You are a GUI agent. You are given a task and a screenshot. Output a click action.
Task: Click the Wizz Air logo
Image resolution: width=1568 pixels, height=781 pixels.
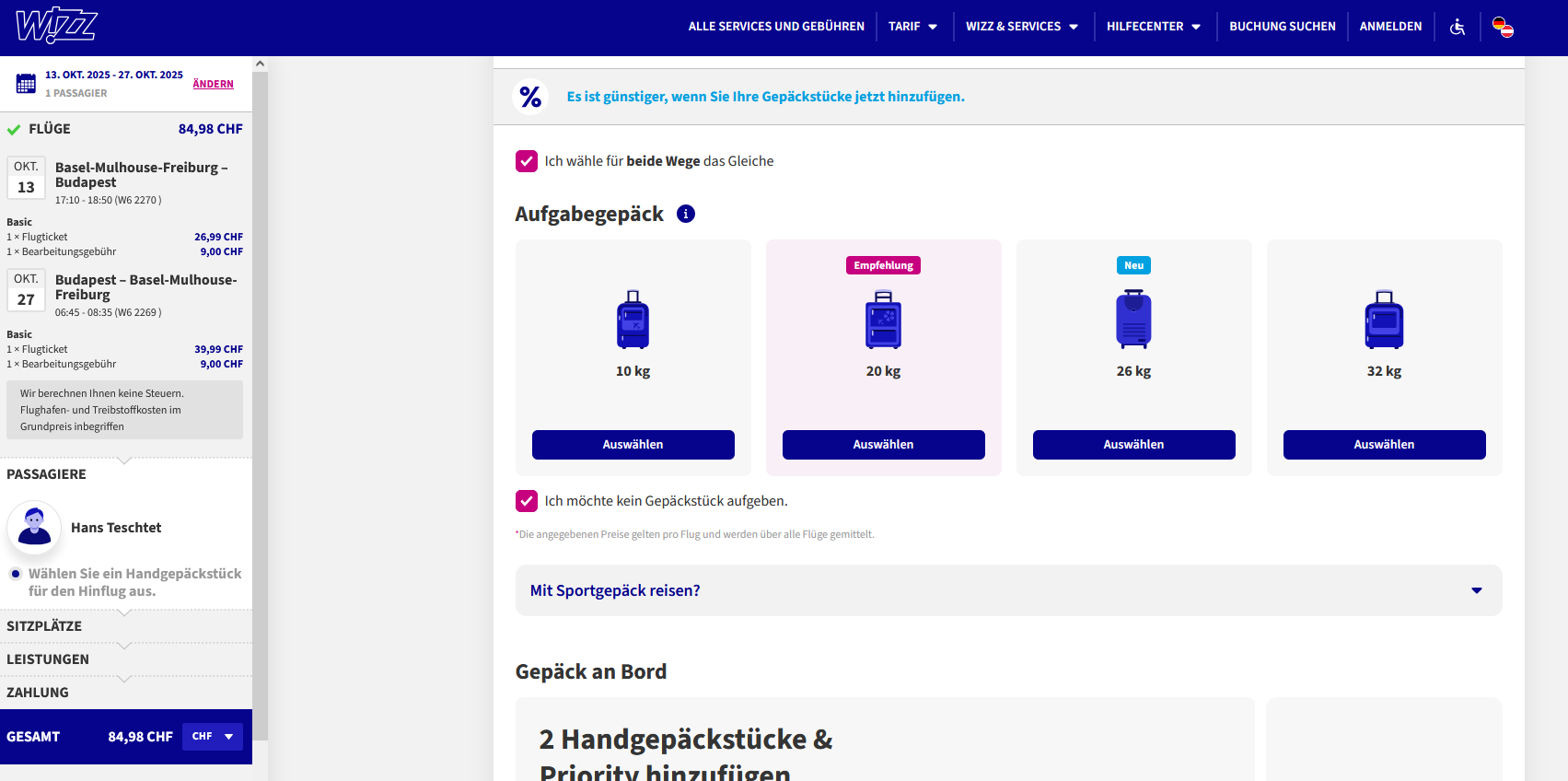click(x=57, y=27)
